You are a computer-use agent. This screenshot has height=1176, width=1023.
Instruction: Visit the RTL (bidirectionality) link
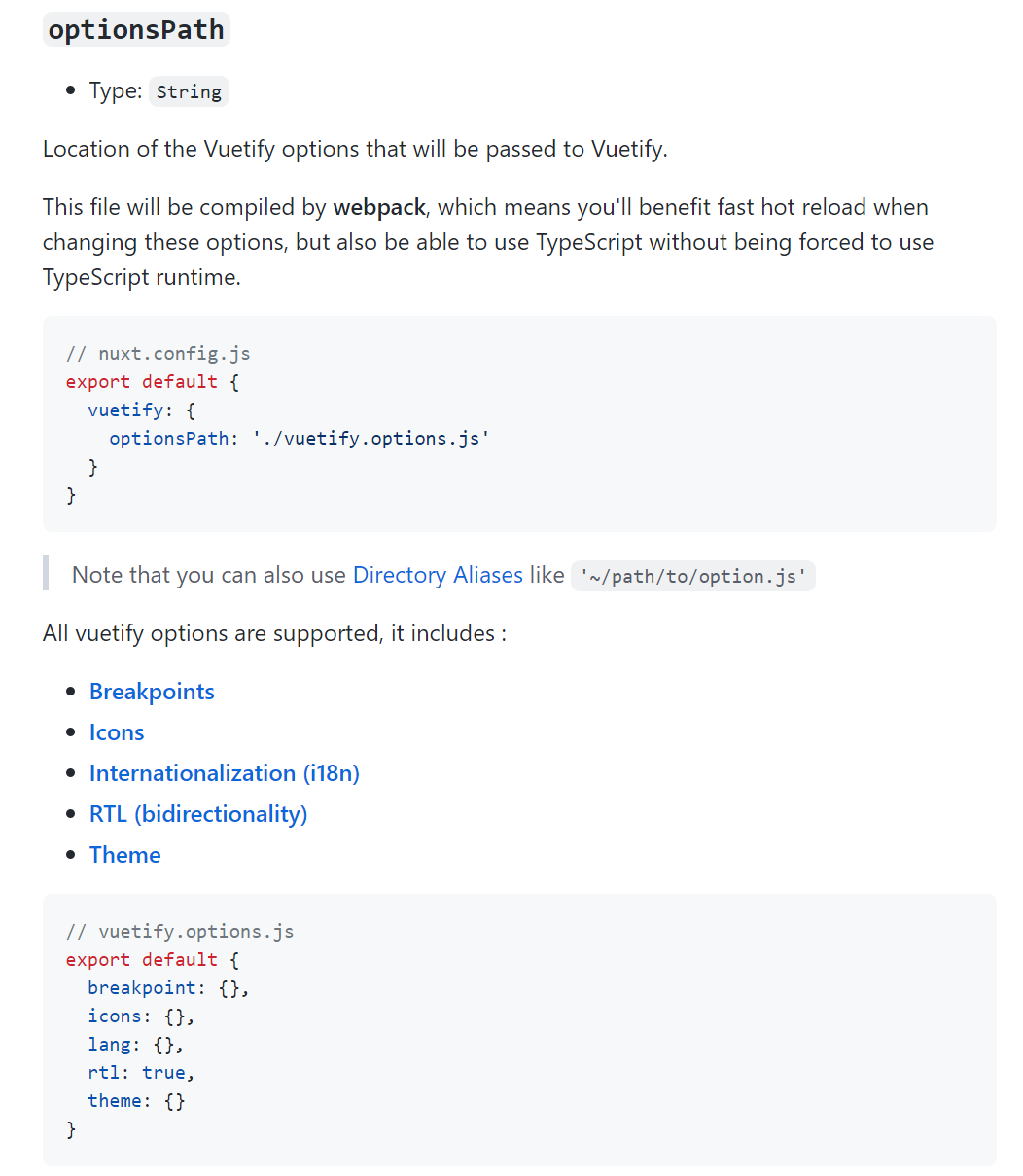pyautogui.click(x=198, y=814)
